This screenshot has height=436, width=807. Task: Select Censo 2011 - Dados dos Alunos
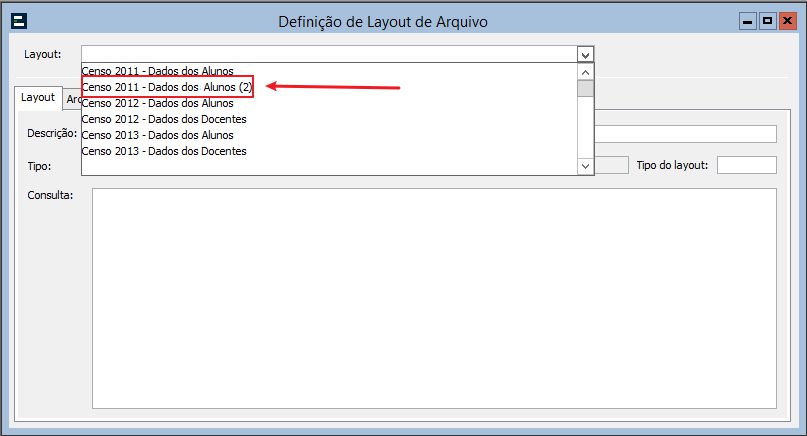pyautogui.click(x=330, y=71)
